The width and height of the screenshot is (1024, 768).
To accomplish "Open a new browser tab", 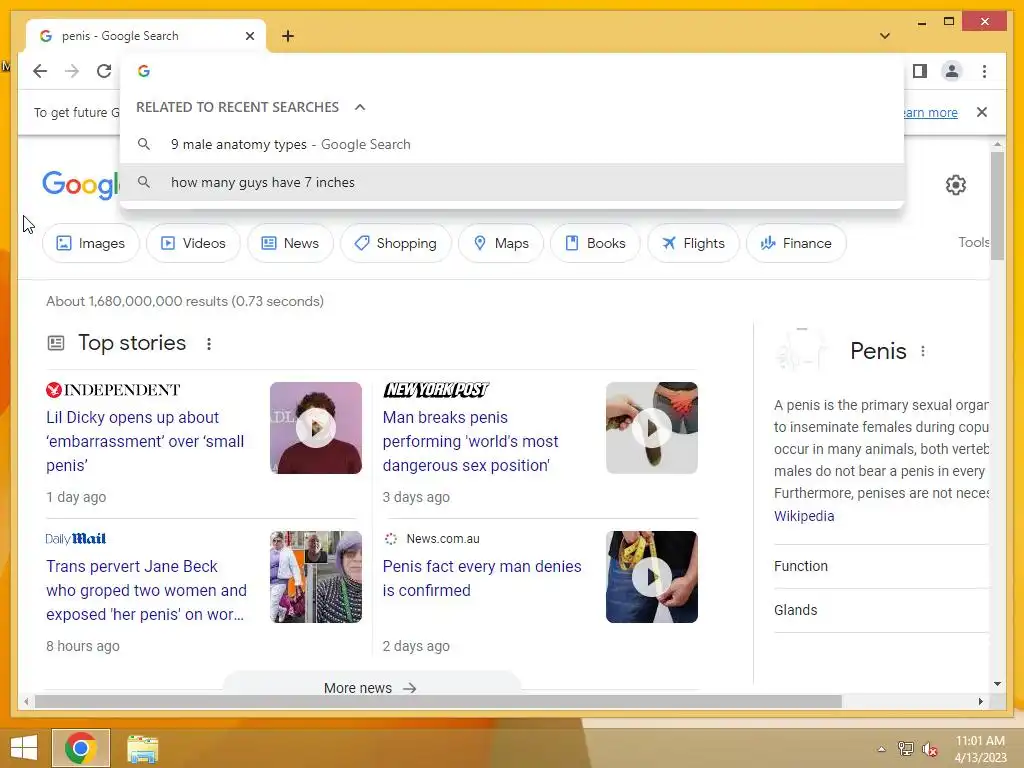I will tap(288, 36).
